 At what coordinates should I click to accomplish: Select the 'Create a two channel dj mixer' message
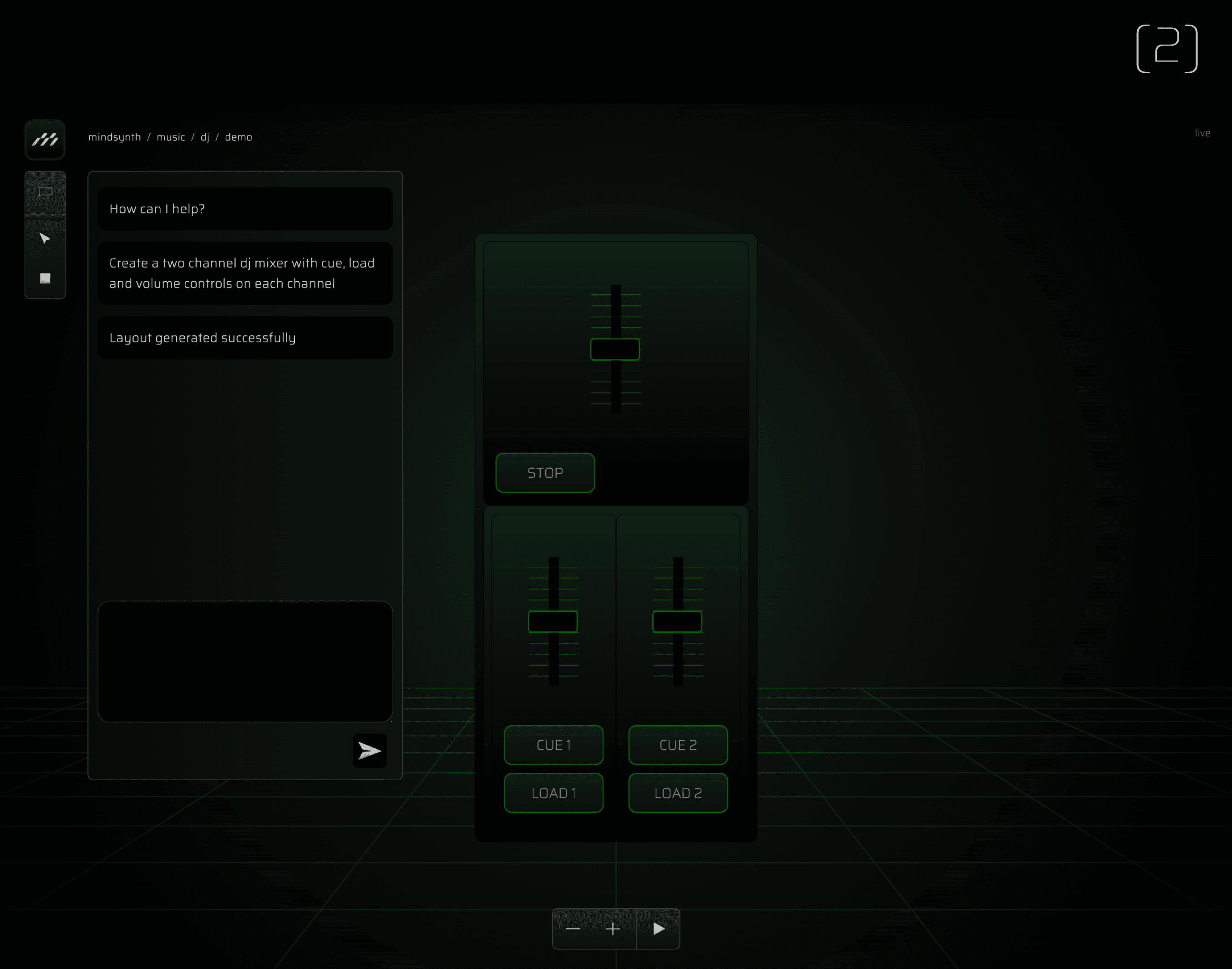click(x=245, y=273)
